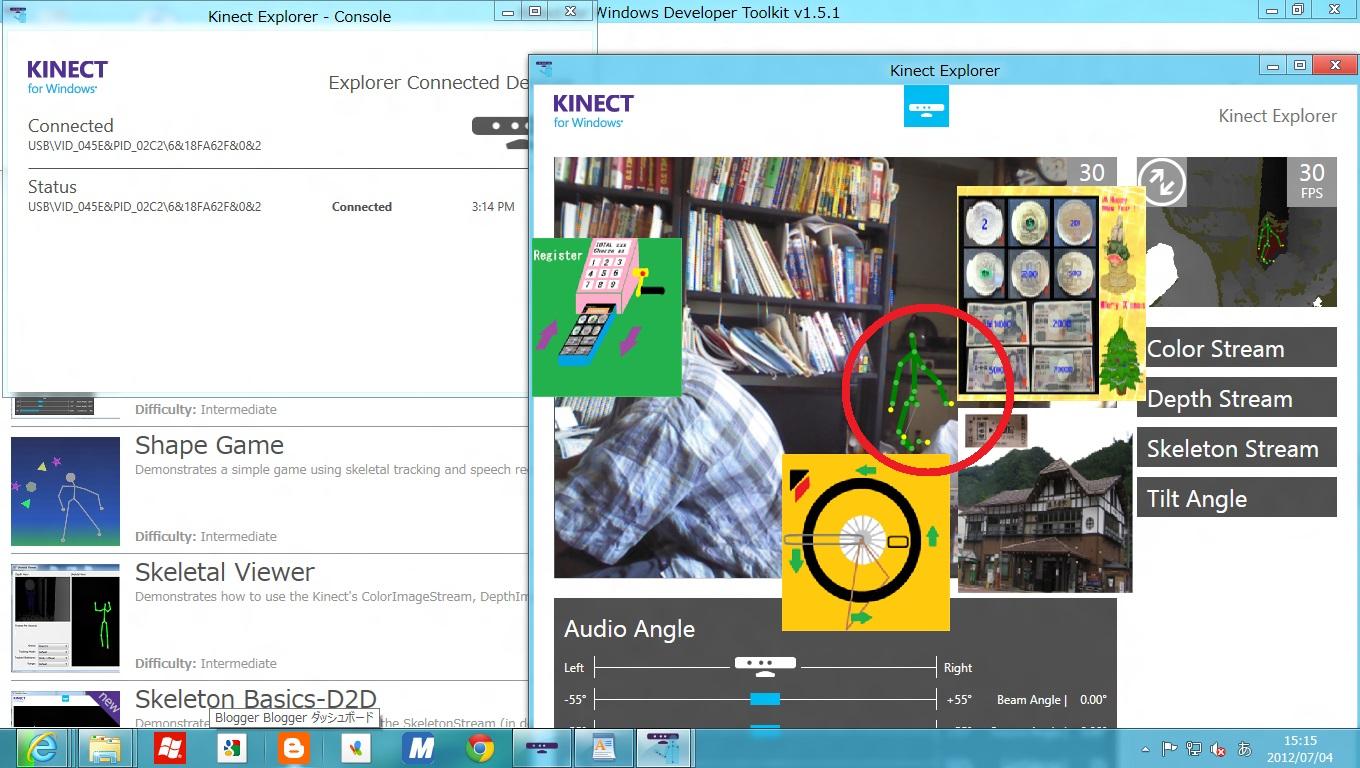The height and width of the screenshot is (768, 1360).
Task: Open the Skeleton Basics-D2D sample title
Action: click(255, 698)
